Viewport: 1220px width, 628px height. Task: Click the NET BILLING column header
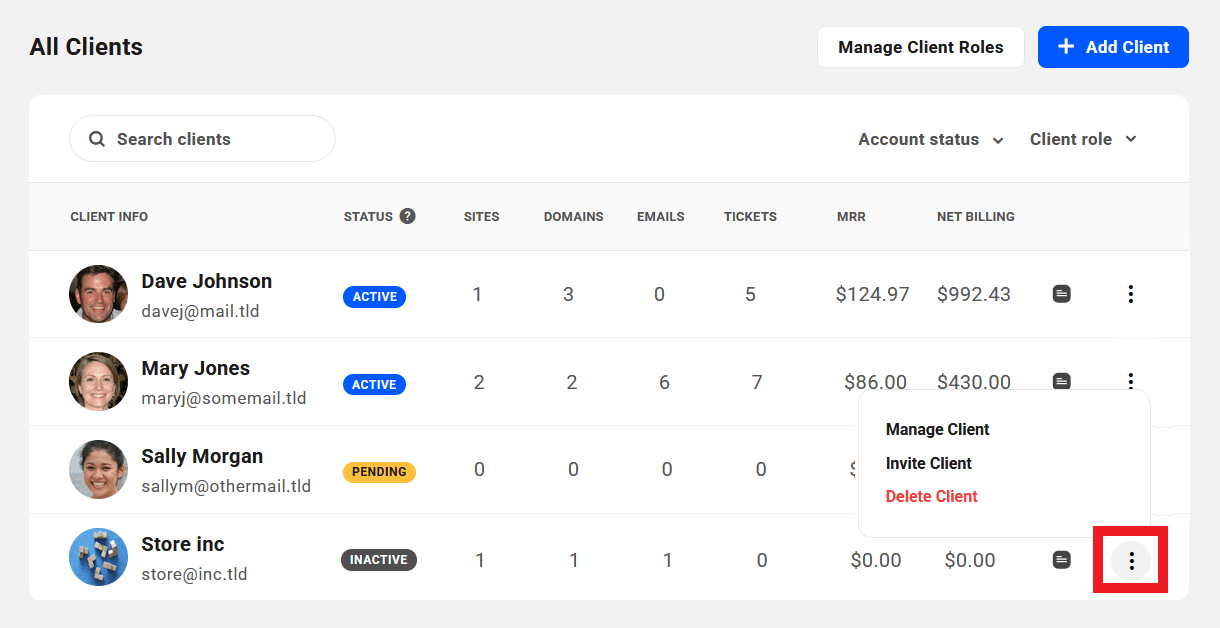(976, 216)
